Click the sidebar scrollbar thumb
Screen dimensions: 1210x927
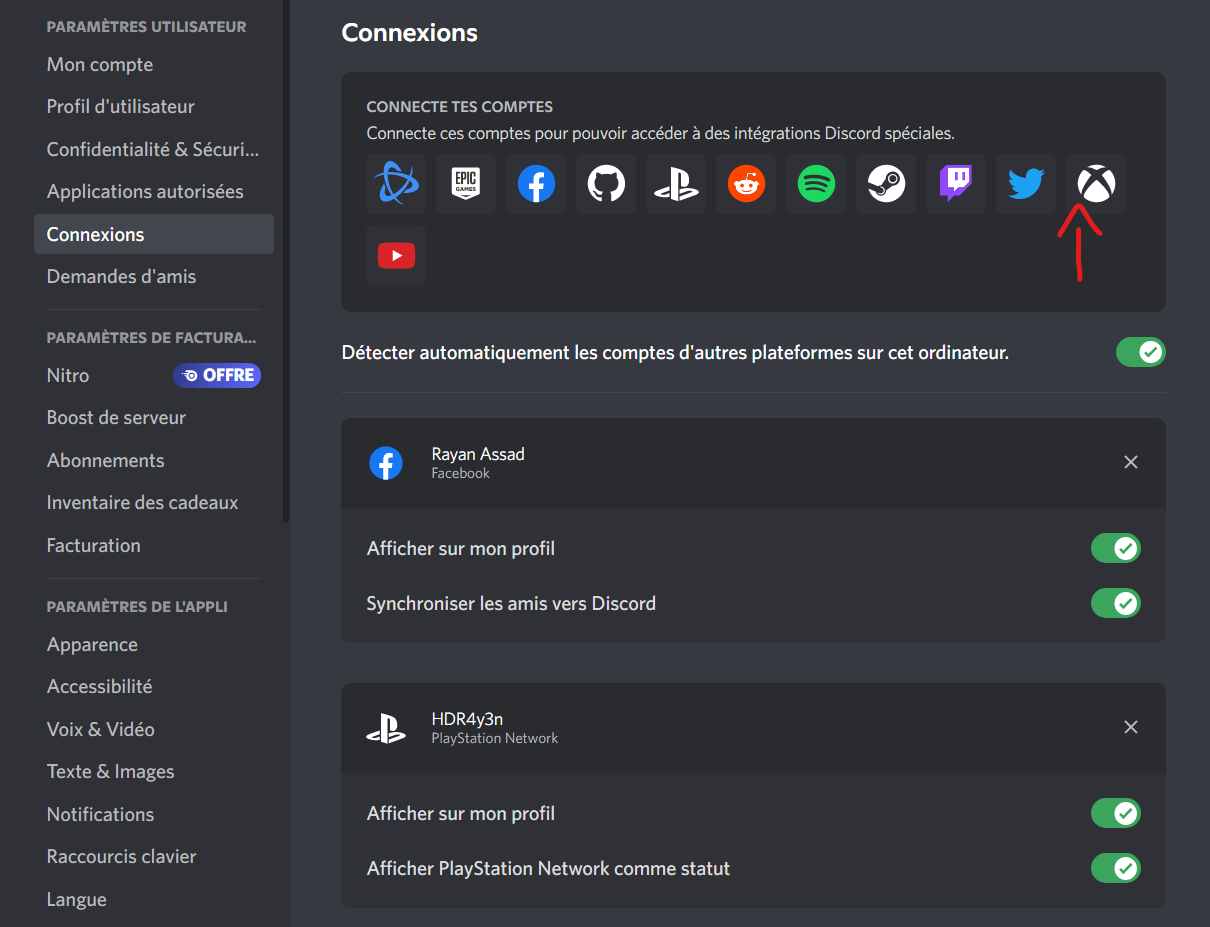(x=286, y=260)
